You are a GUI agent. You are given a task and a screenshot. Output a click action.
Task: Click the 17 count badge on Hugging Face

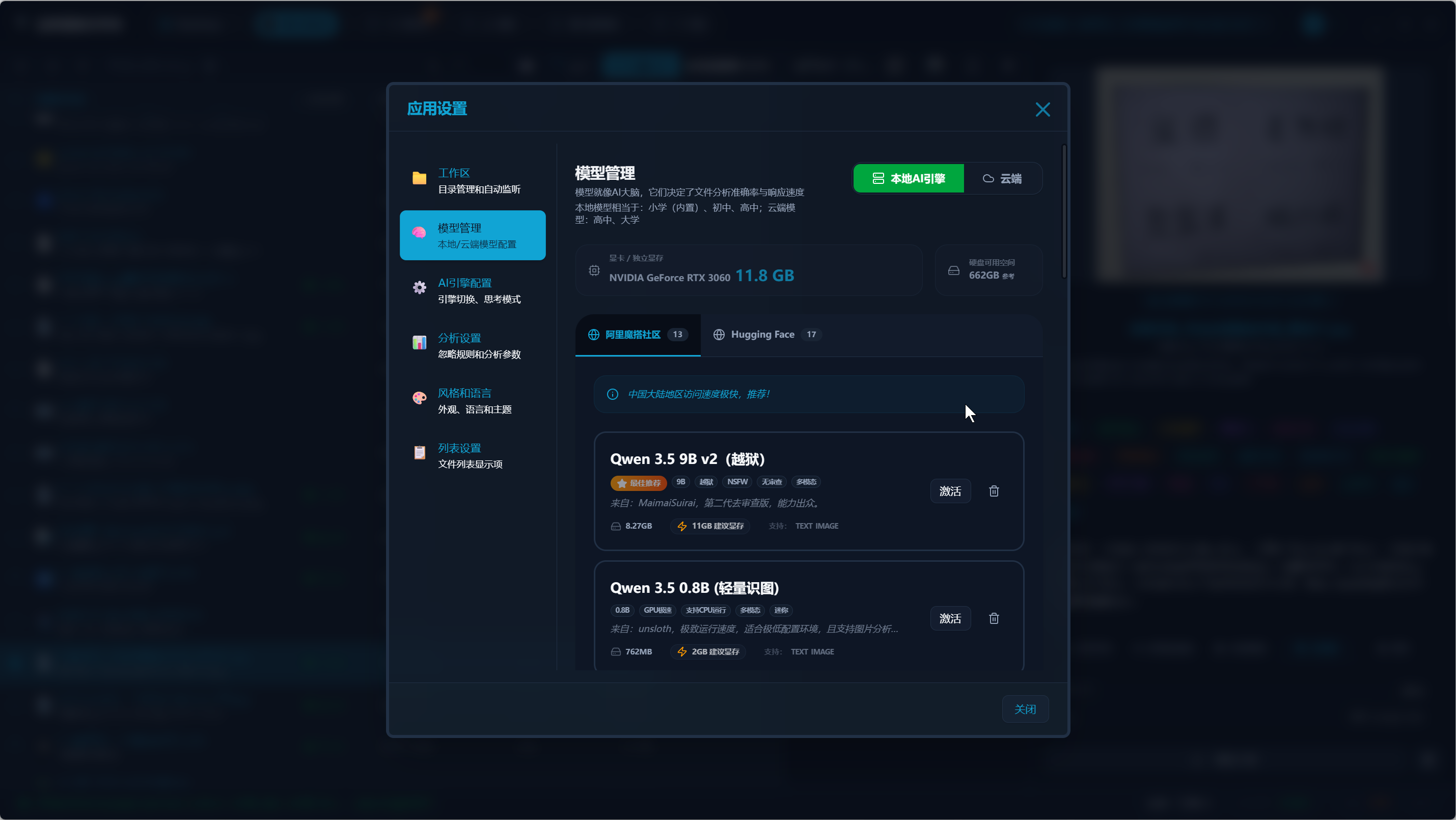click(x=811, y=335)
